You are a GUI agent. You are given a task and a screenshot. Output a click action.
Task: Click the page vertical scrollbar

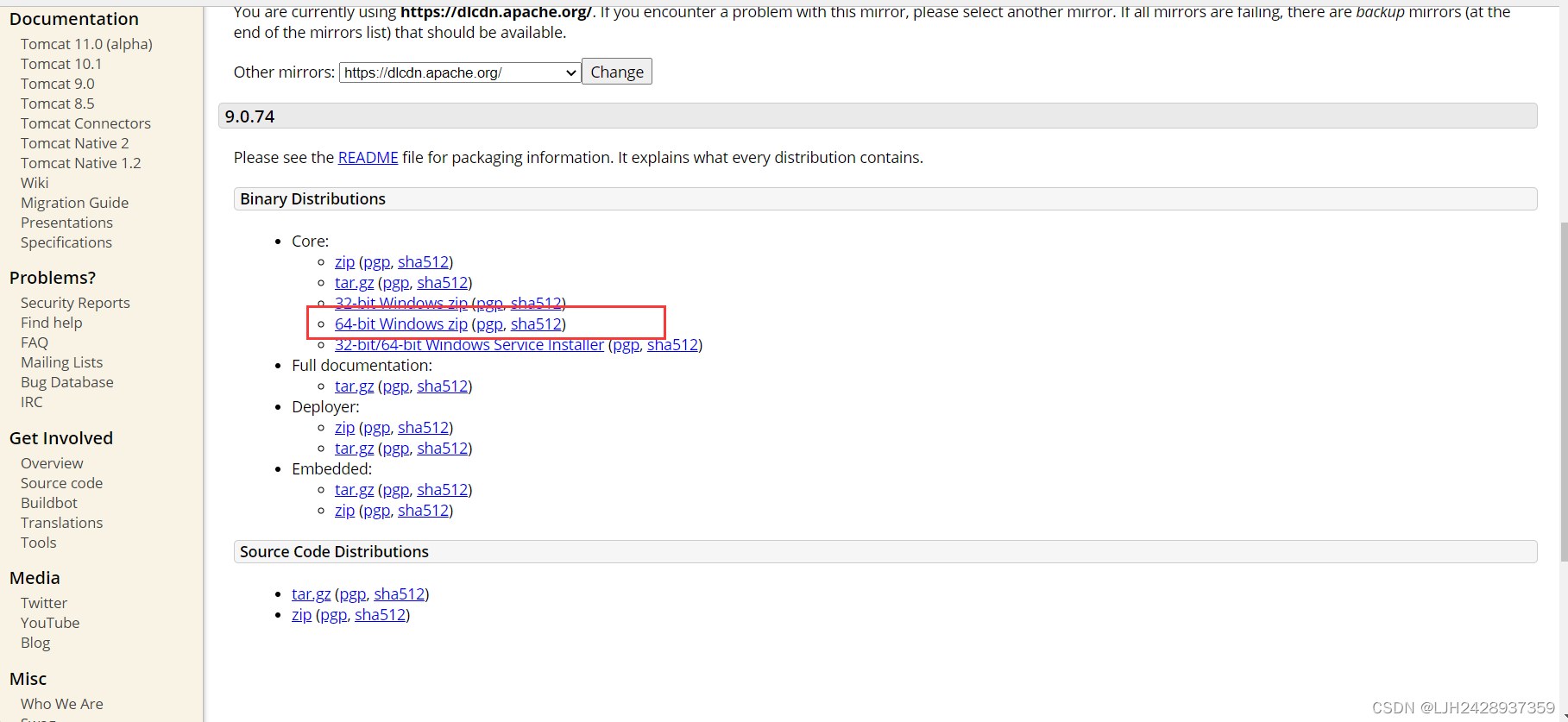click(x=1563, y=392)
